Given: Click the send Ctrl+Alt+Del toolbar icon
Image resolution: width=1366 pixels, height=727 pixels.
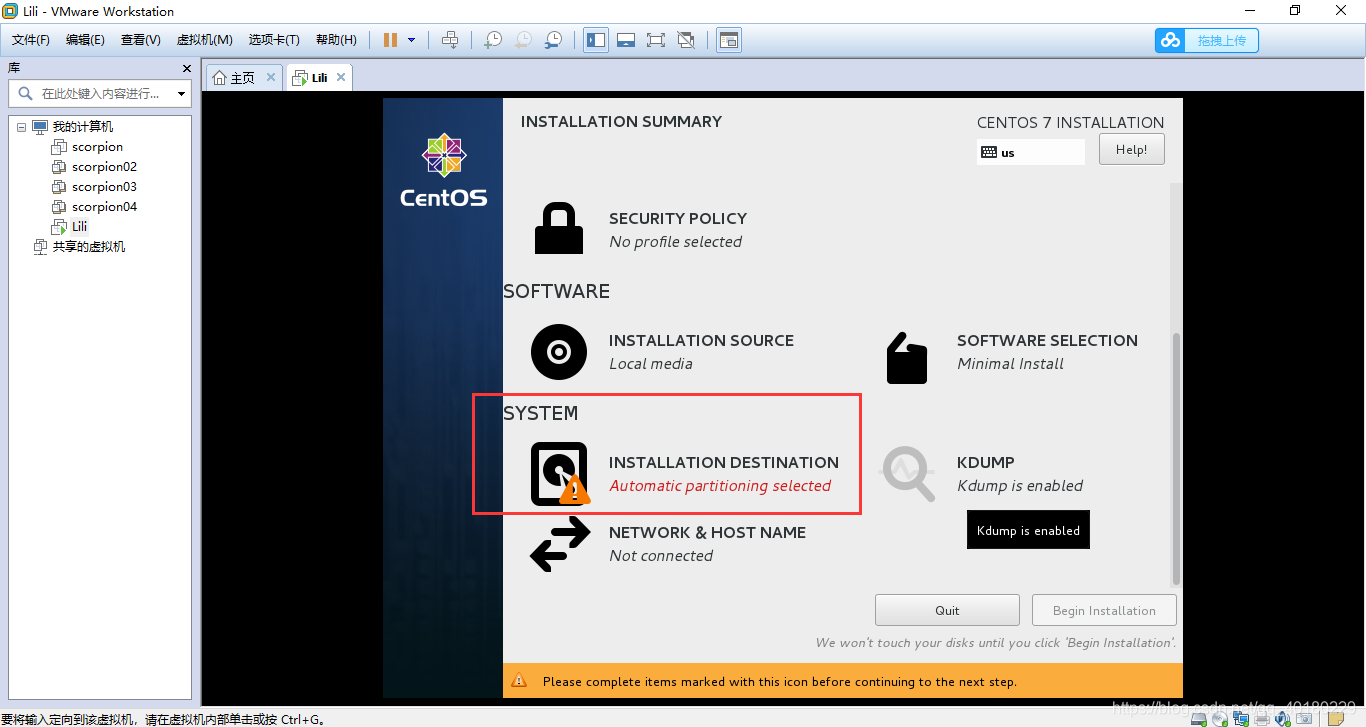Looking at the screenshot, I should click(450, 40).
